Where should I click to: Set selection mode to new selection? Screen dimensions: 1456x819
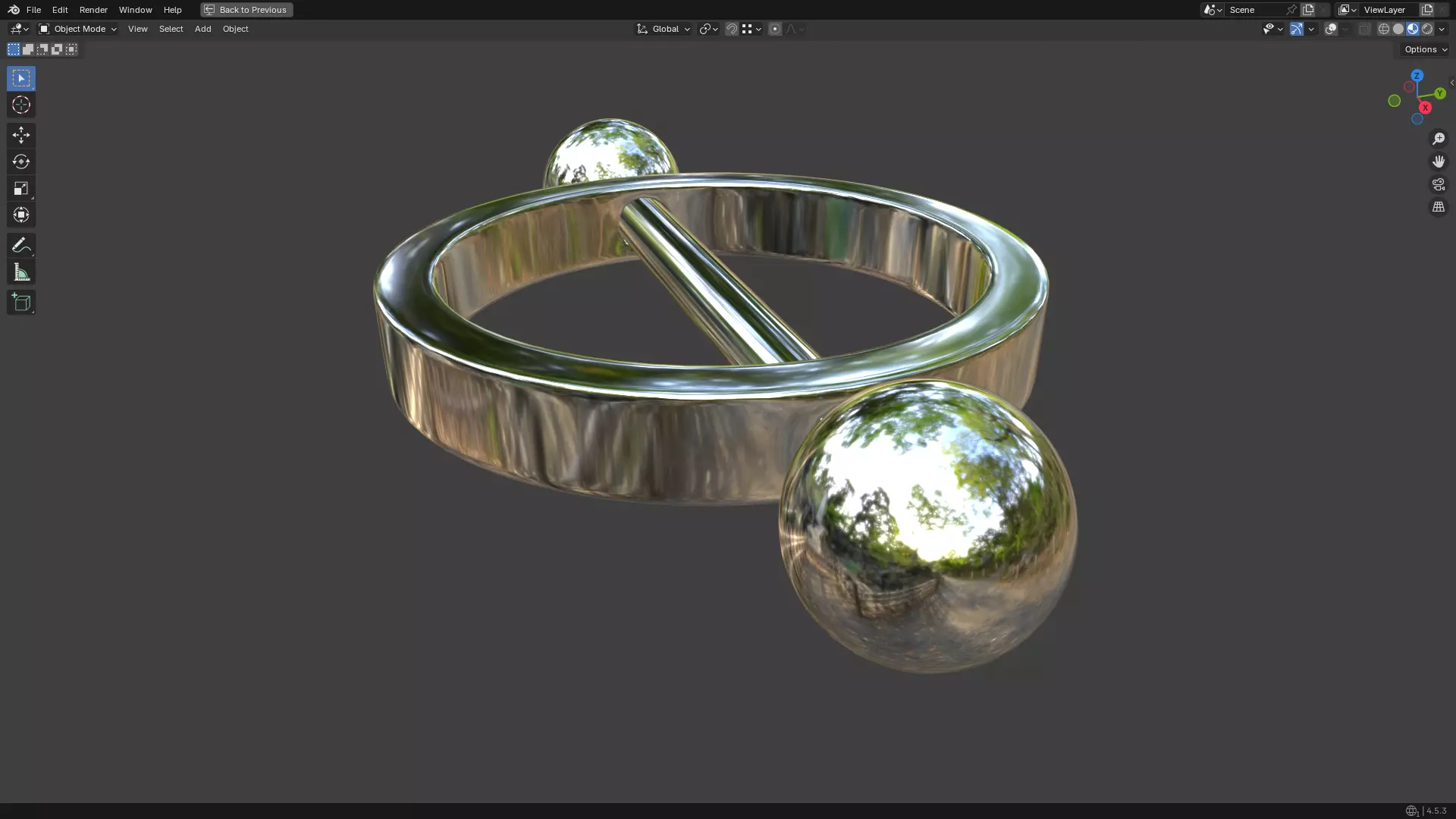[x=14, y=49]
